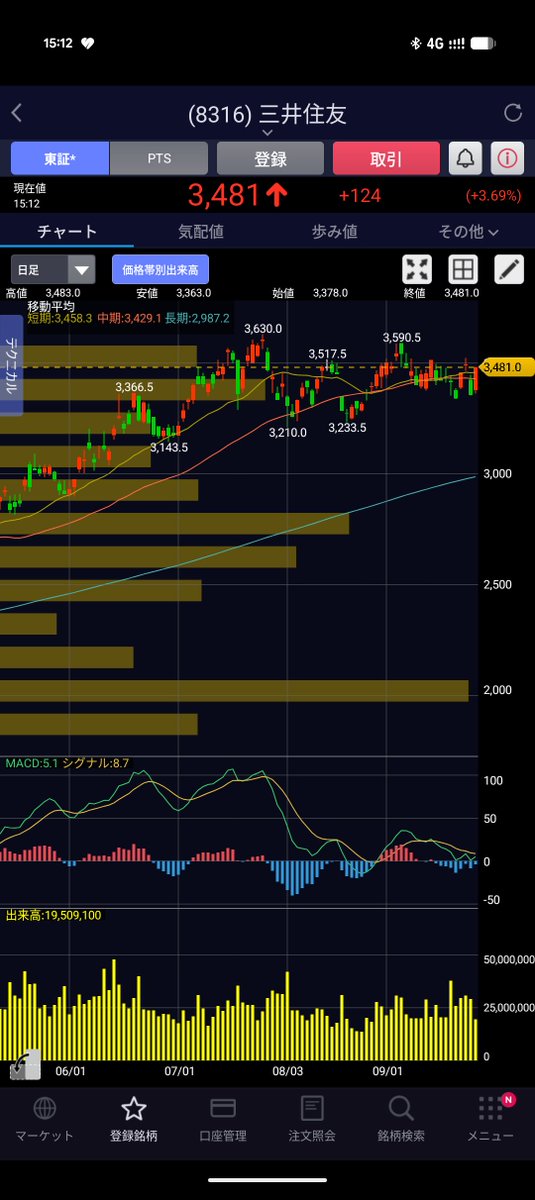This screenshot has height=1200, width=535.
Task: Tap the current price 3,481
Action: tap(239, 195)
